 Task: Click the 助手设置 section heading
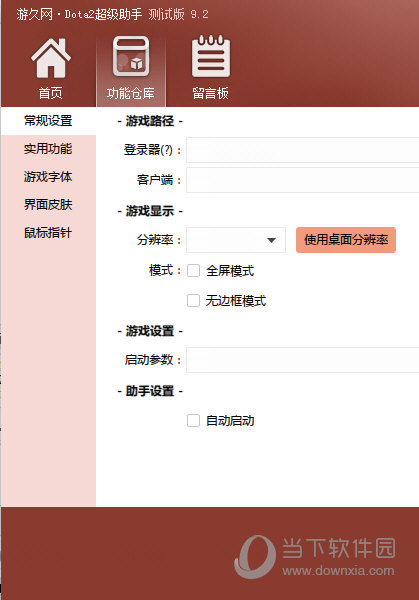pyautogui.click(x=150, y=391)
